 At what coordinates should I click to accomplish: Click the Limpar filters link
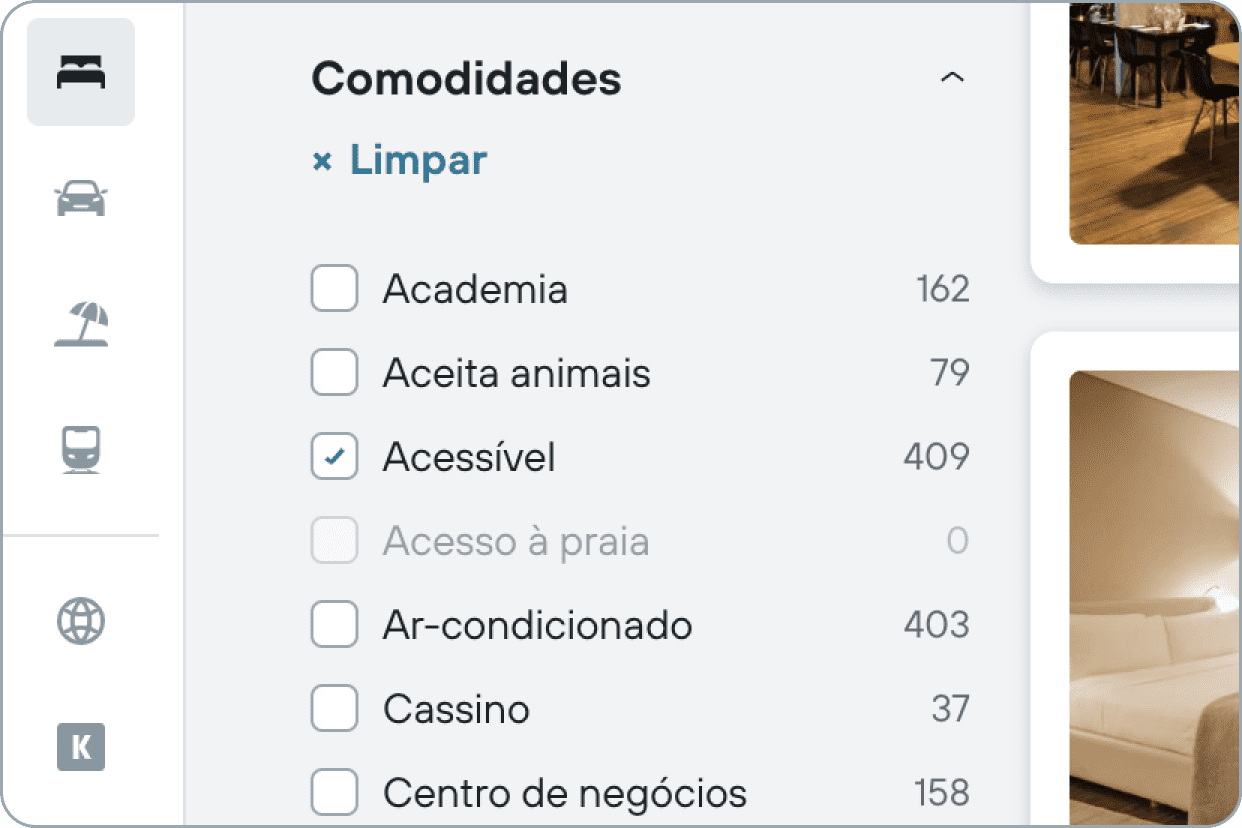pos(418,161)
